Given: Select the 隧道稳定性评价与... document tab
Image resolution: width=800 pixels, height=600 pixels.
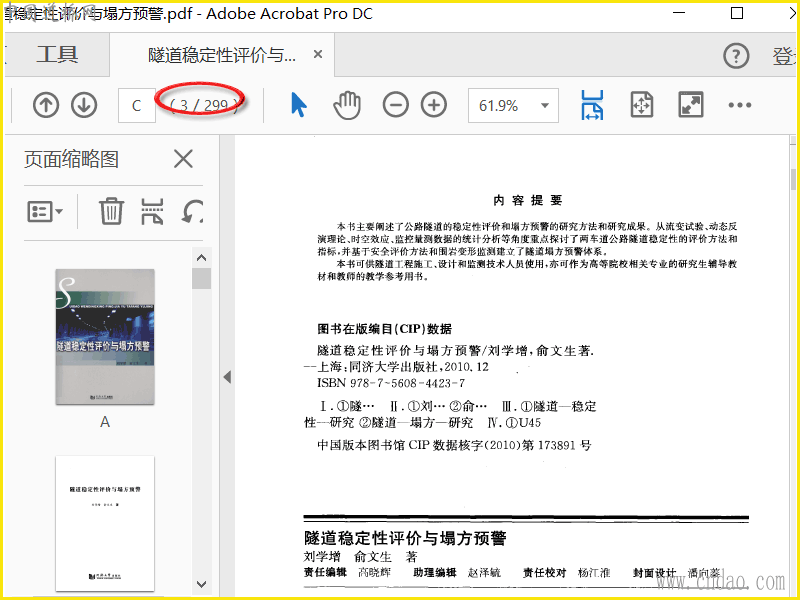Looking at the screenshot, I should pyautogui.click(x=222, y=55).
